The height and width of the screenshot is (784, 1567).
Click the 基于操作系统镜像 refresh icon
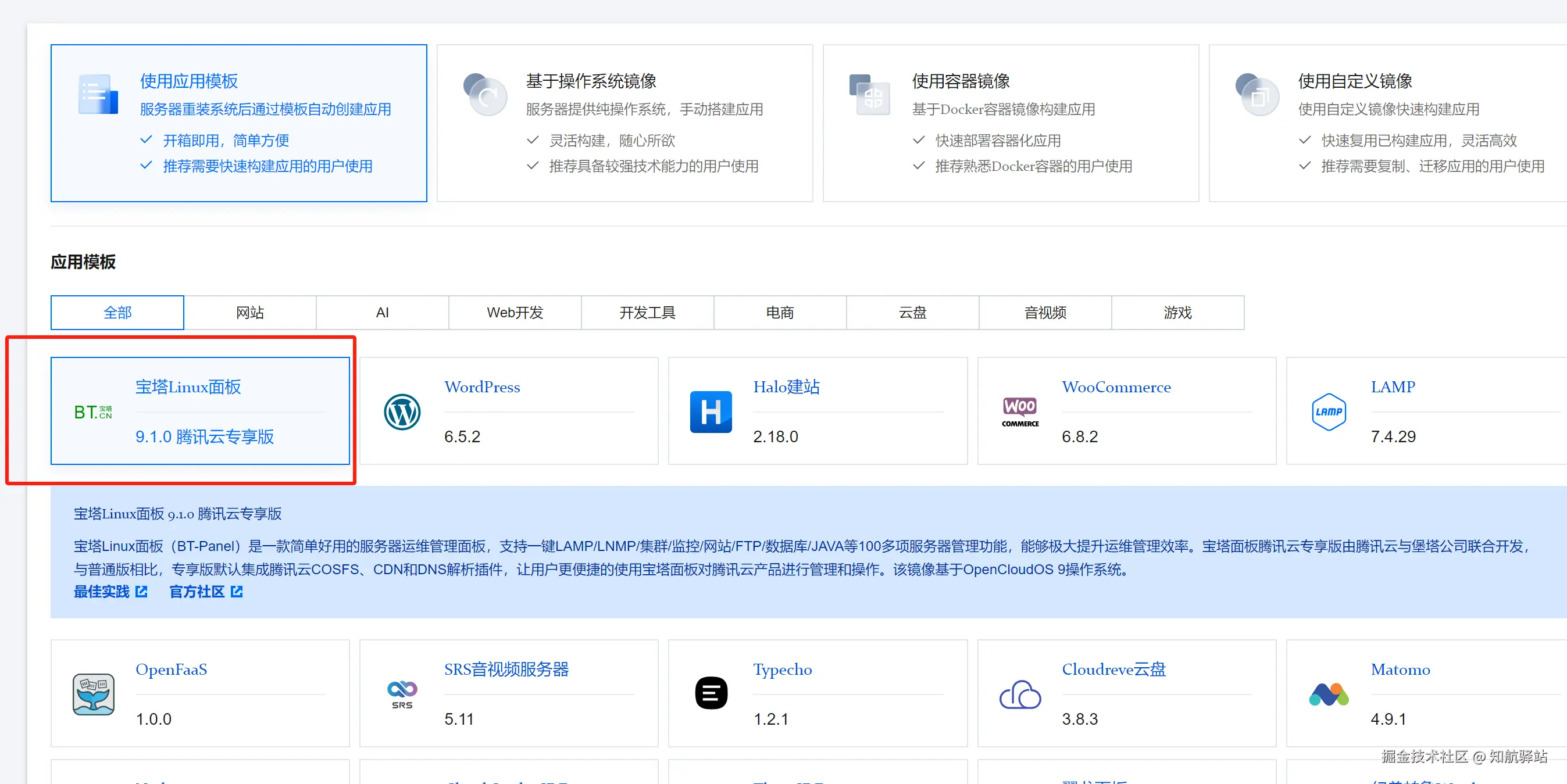tap(485, 94)
